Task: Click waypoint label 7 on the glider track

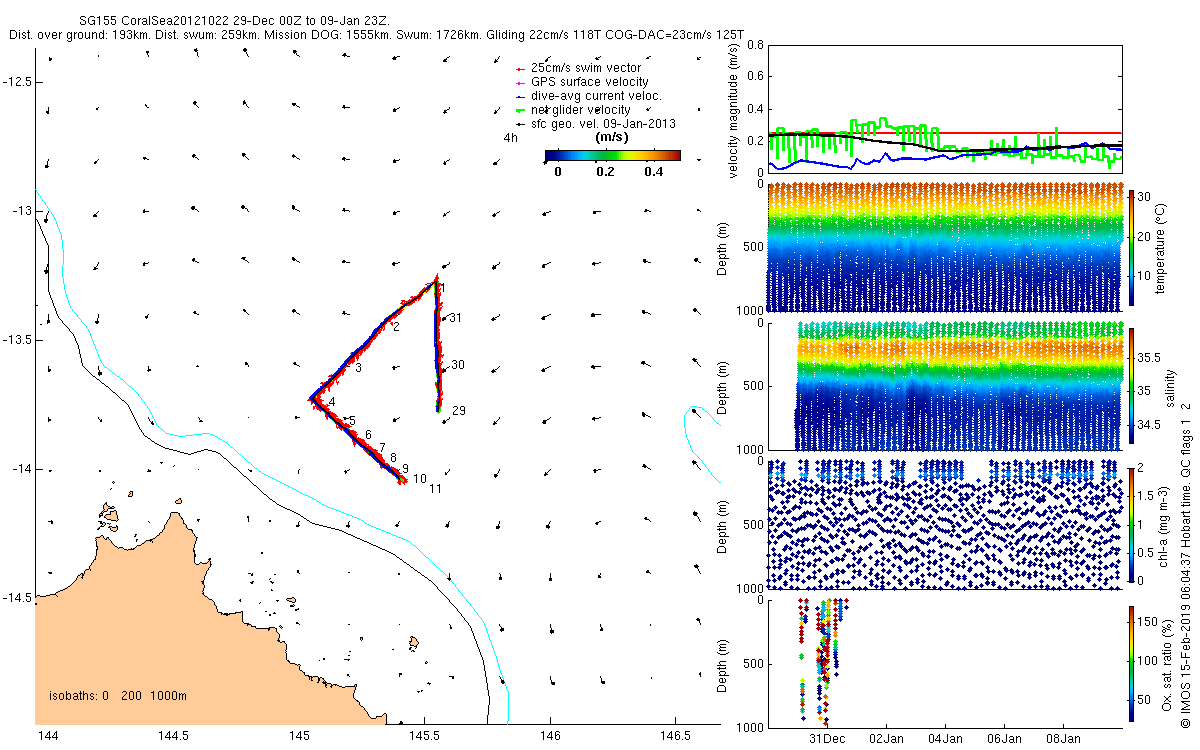Action: coord(383,447)
